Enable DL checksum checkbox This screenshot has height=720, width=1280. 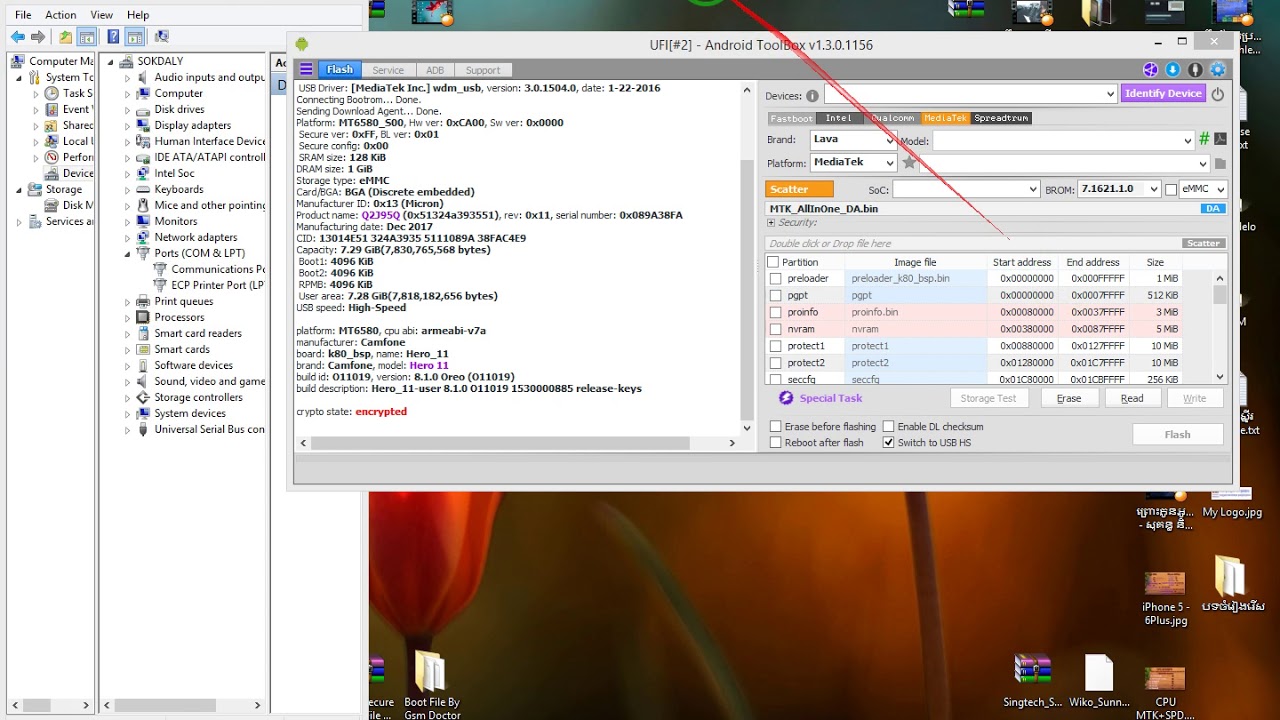pos(888,427)
